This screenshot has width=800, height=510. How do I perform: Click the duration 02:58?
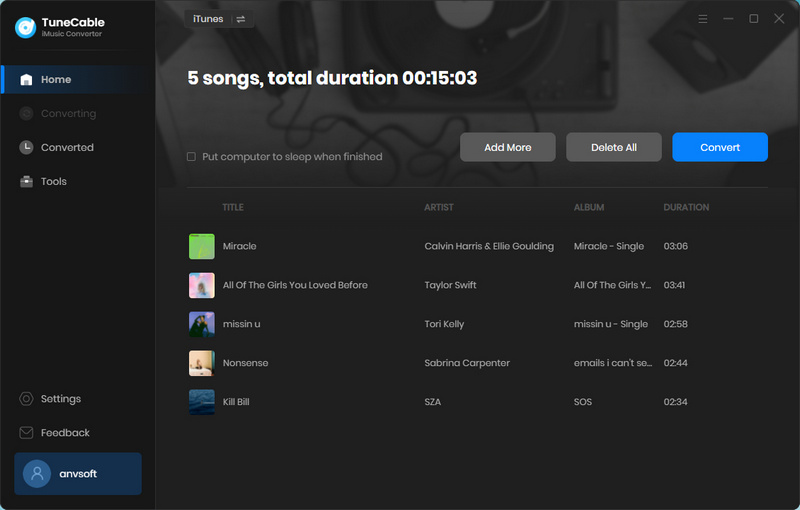click(x=676, y=324)
